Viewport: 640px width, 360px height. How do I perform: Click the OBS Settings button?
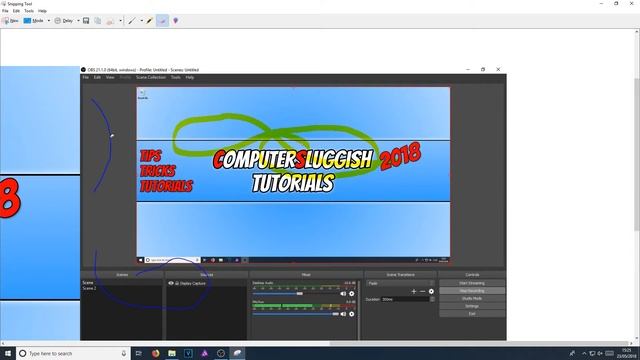click(472, 306)
